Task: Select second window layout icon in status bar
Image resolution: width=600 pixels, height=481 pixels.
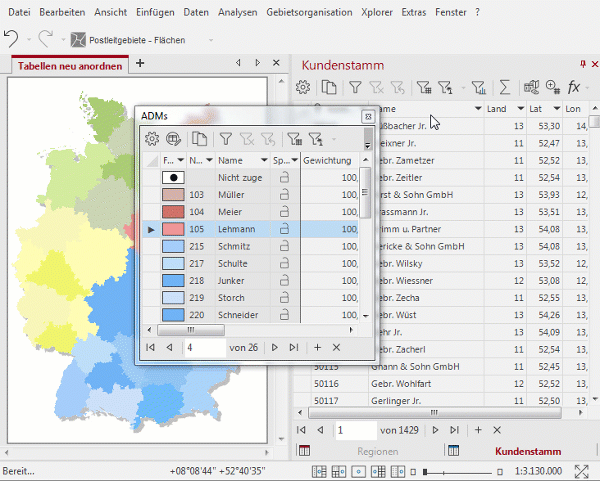Action: click(x=339, y=471)
